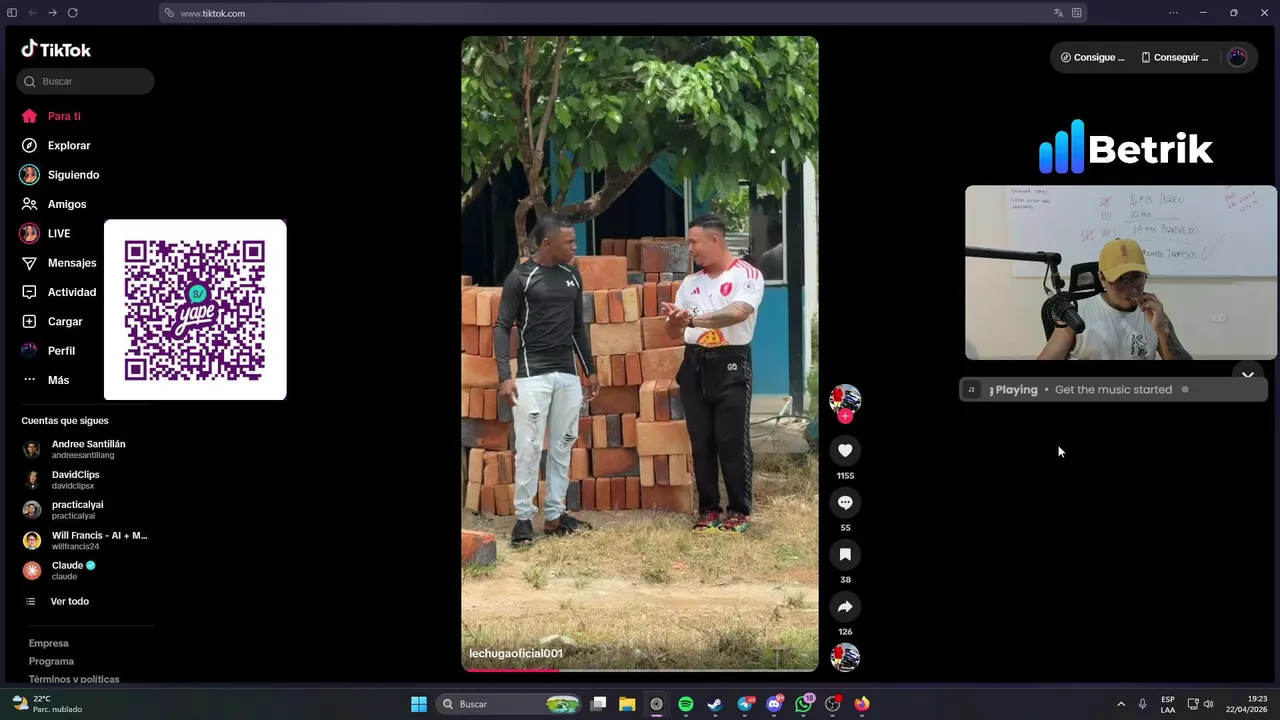Click the Consigue monedas button

click(x=1092, y=57)
